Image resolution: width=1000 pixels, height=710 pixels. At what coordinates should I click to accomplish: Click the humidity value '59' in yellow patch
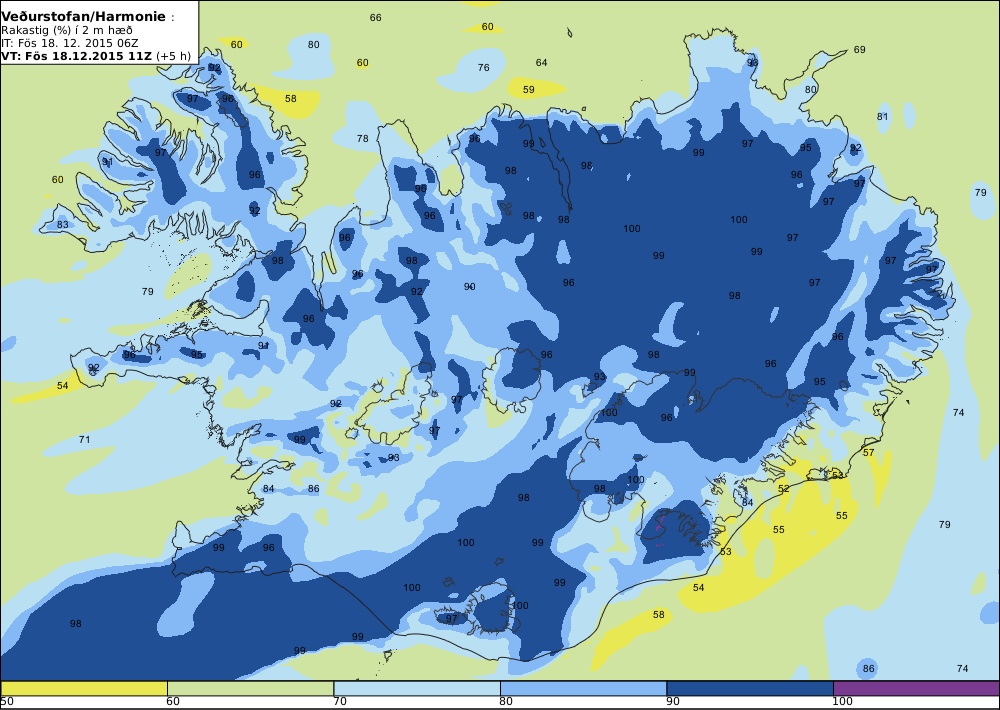point(529,89)
